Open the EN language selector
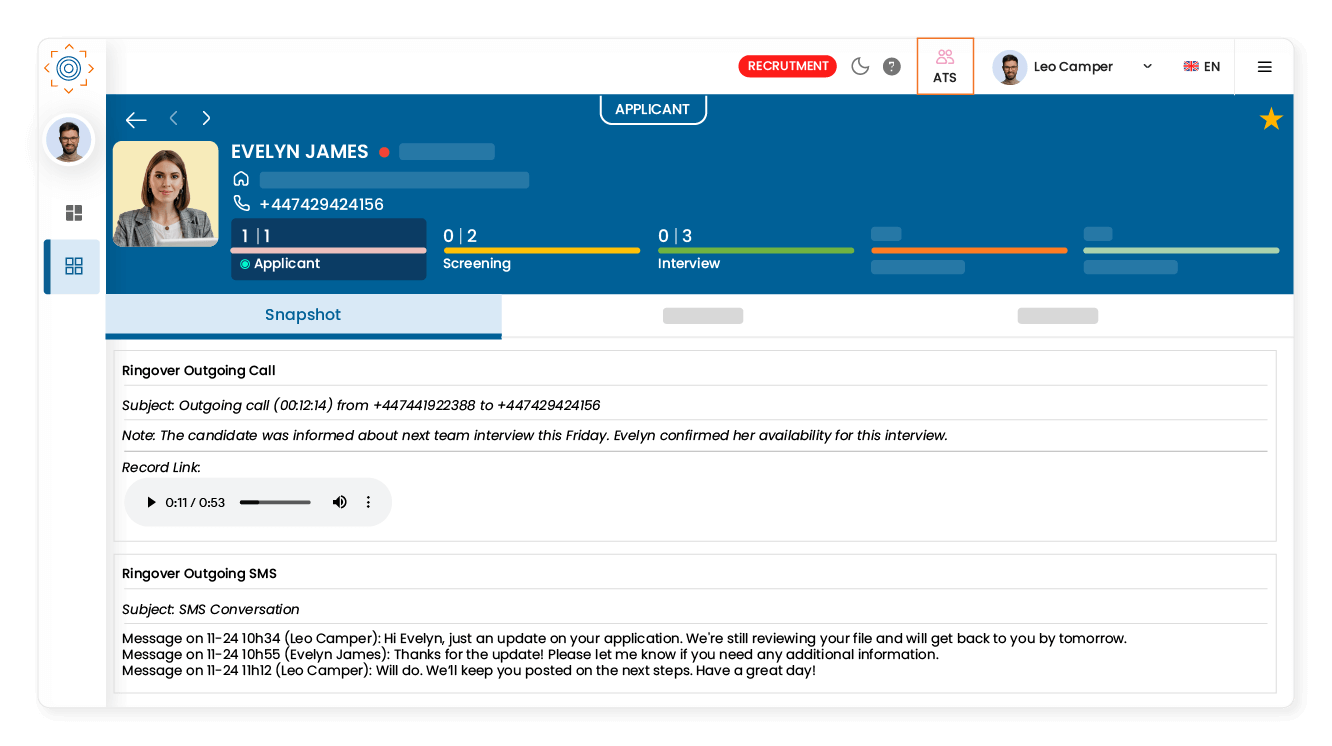The width and height of the screenshot is (1332, 746). 1202,66
